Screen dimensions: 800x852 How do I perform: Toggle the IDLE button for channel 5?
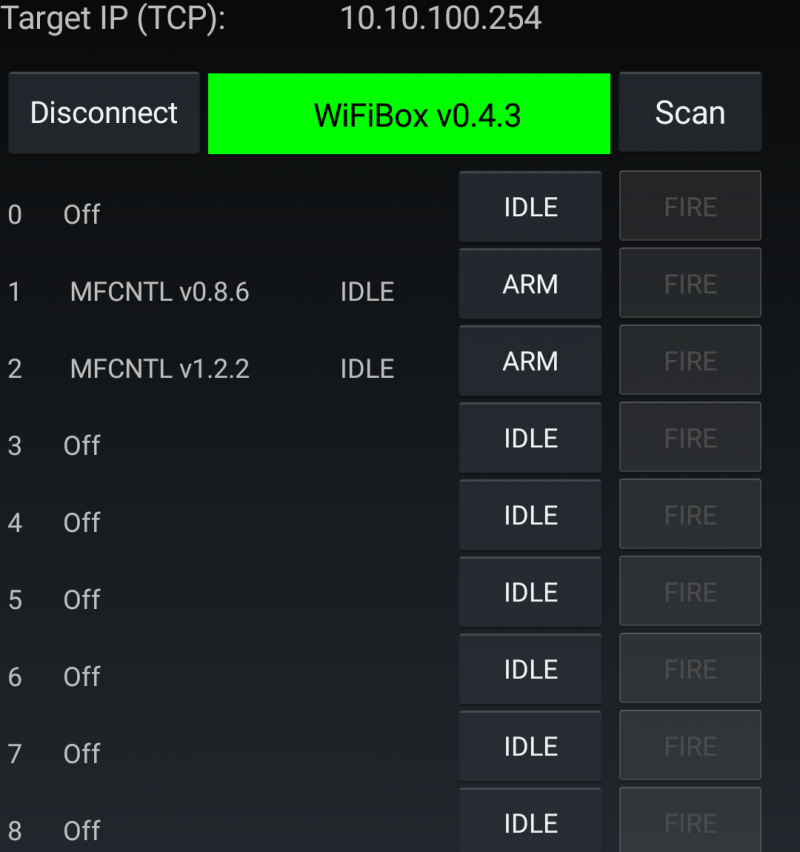(530, 592)
